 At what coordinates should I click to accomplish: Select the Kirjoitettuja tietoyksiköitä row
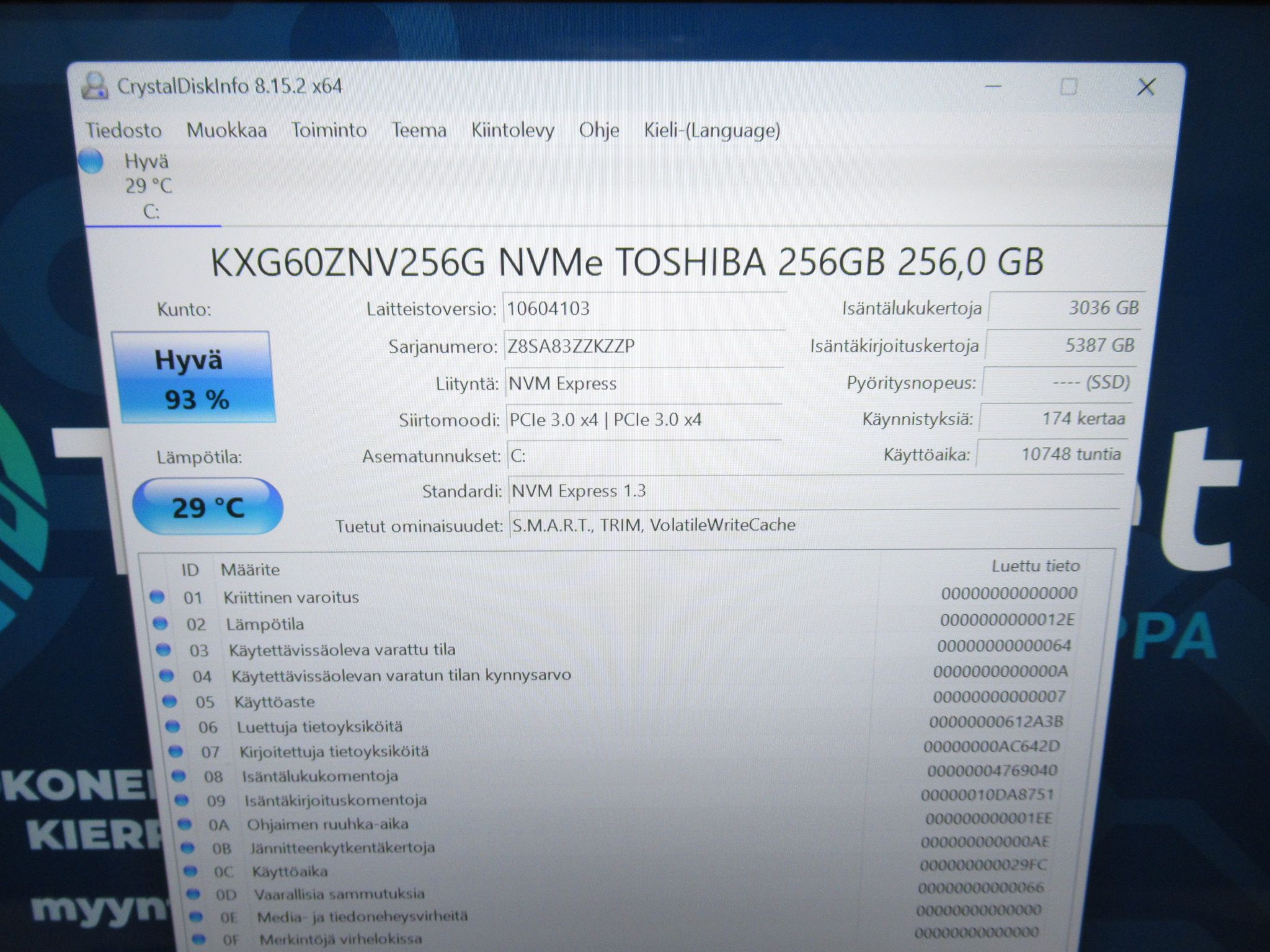tap(618, 749)
